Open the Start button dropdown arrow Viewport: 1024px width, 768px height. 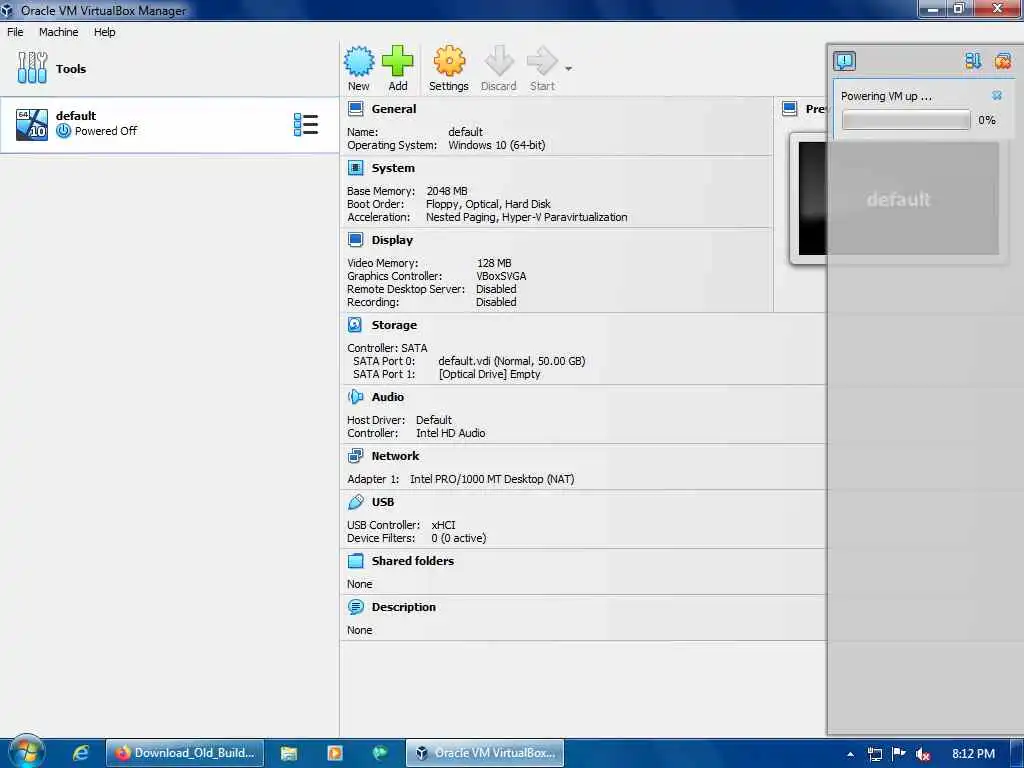[x=568, y=69]
